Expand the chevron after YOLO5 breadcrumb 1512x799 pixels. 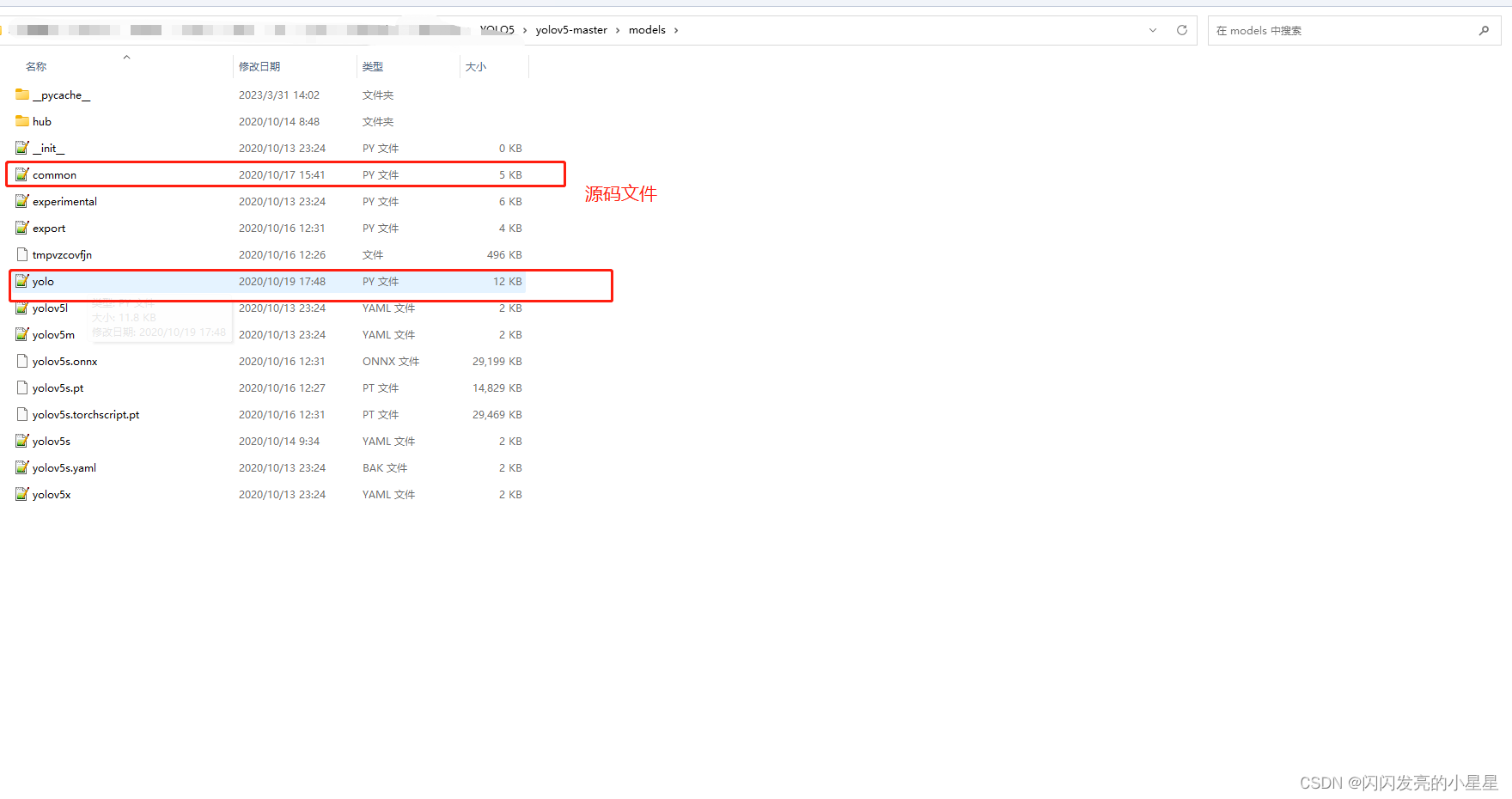click(525, 30)
